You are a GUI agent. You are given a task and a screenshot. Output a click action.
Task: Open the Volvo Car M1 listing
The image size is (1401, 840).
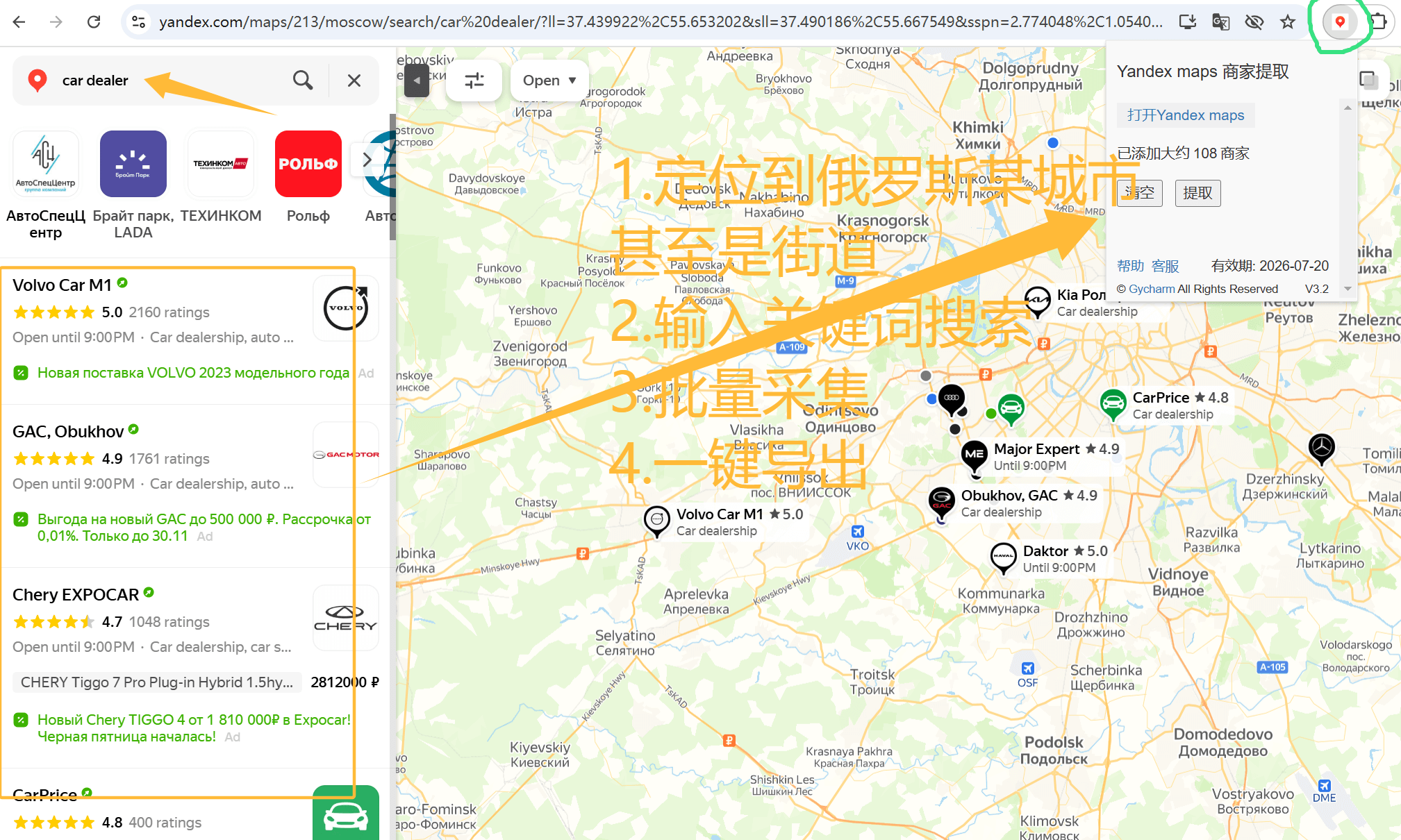click(62, 285)
